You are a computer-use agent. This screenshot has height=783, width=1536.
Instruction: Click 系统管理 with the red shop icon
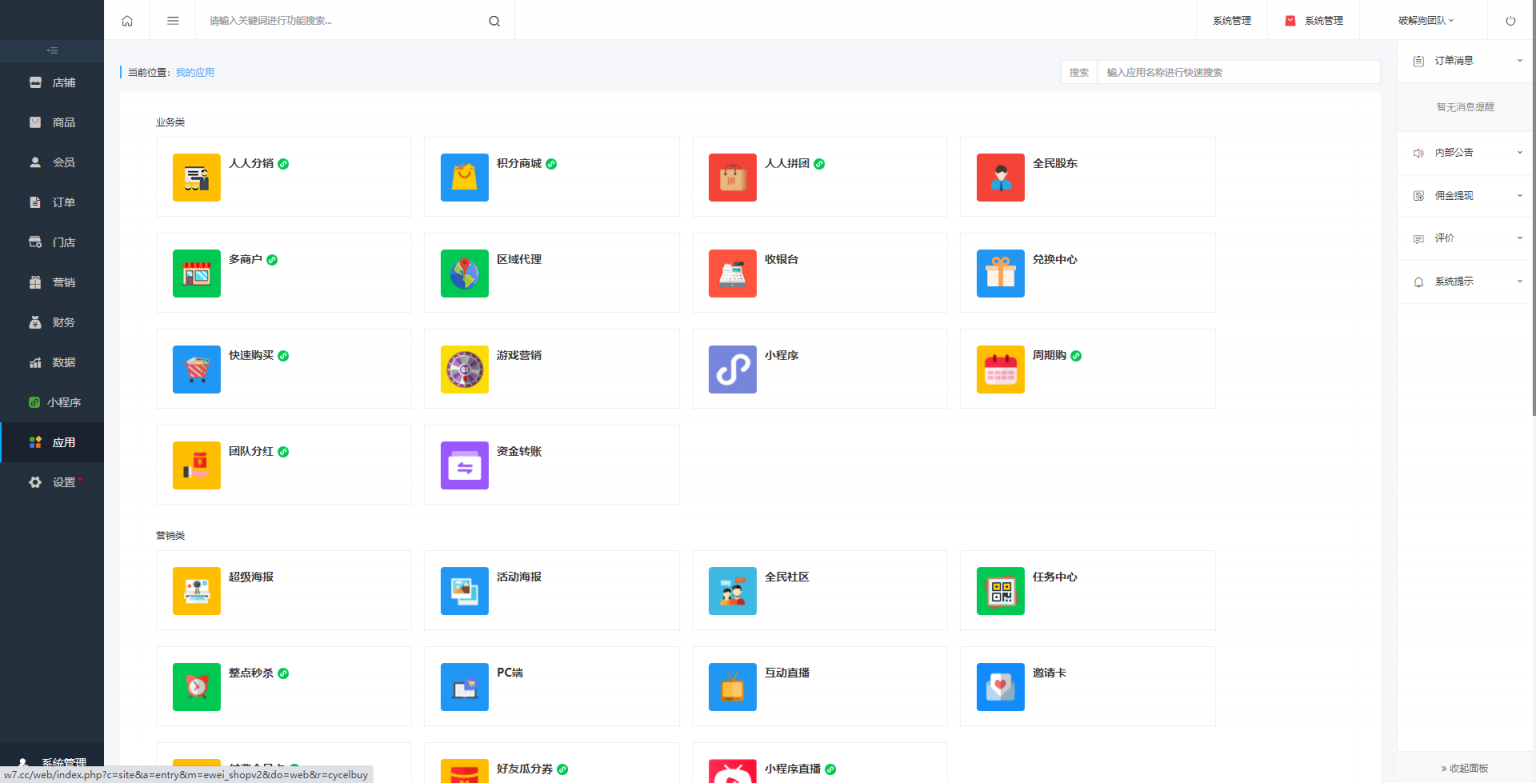[1314, 20]
